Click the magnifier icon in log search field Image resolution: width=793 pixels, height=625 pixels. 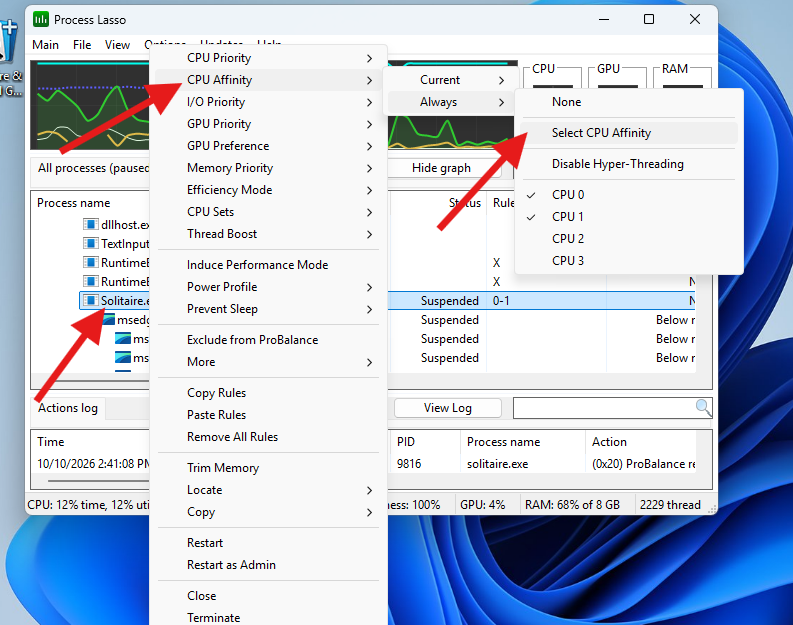pos(703,407)
